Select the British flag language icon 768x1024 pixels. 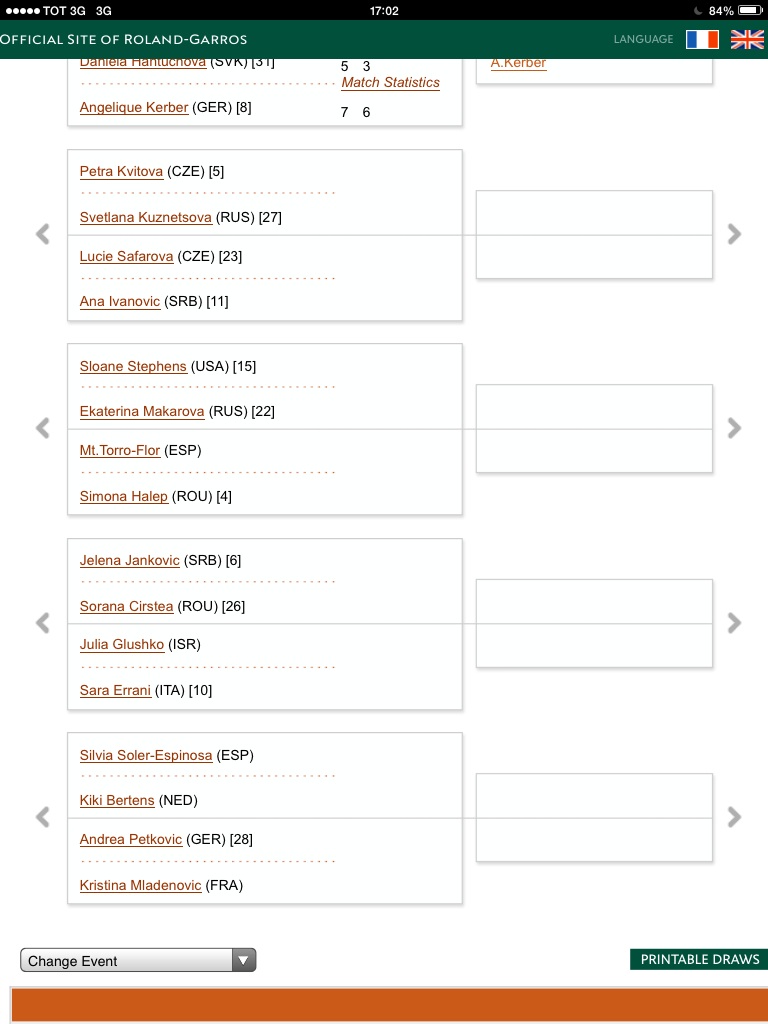click(x=747, y=39)
